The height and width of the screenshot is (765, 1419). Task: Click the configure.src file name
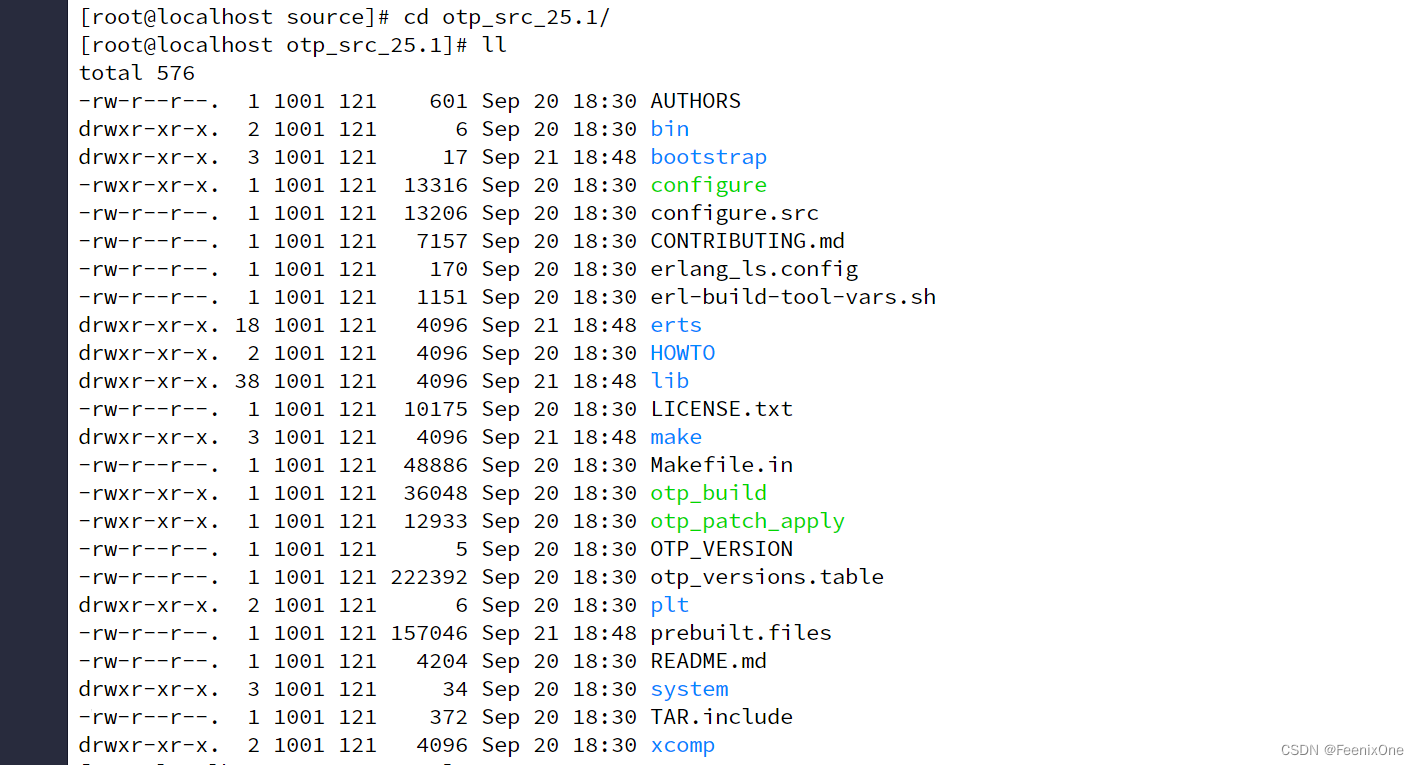tap(734, 213)
